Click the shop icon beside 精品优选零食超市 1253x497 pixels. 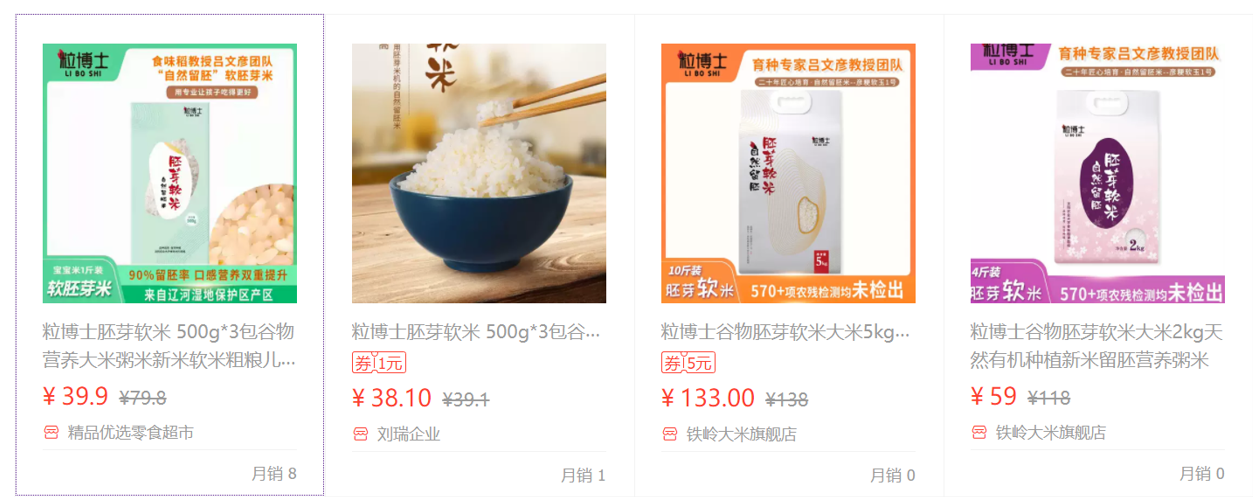click(51, 432)
